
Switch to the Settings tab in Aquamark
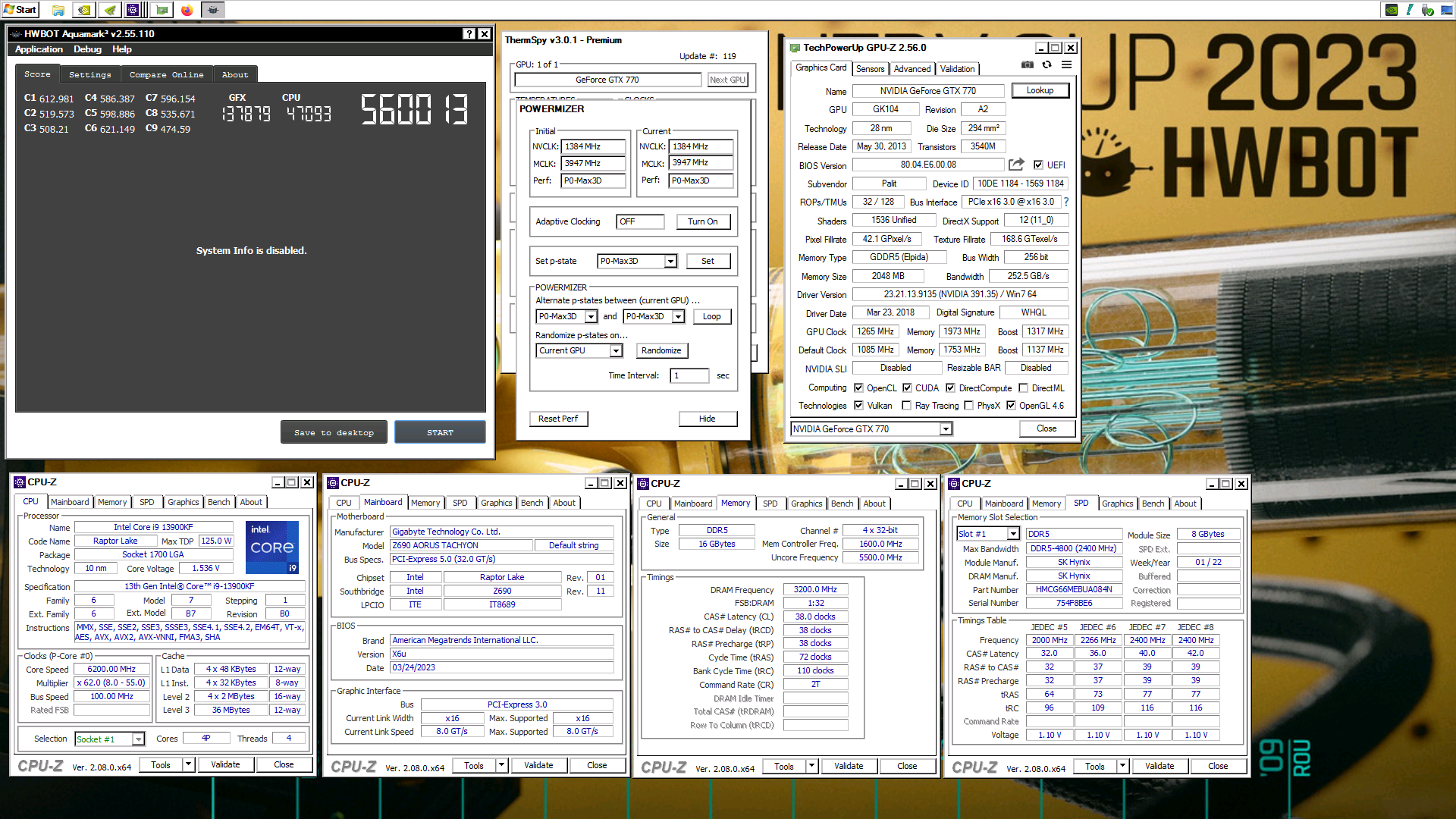(x=90, y=74)
